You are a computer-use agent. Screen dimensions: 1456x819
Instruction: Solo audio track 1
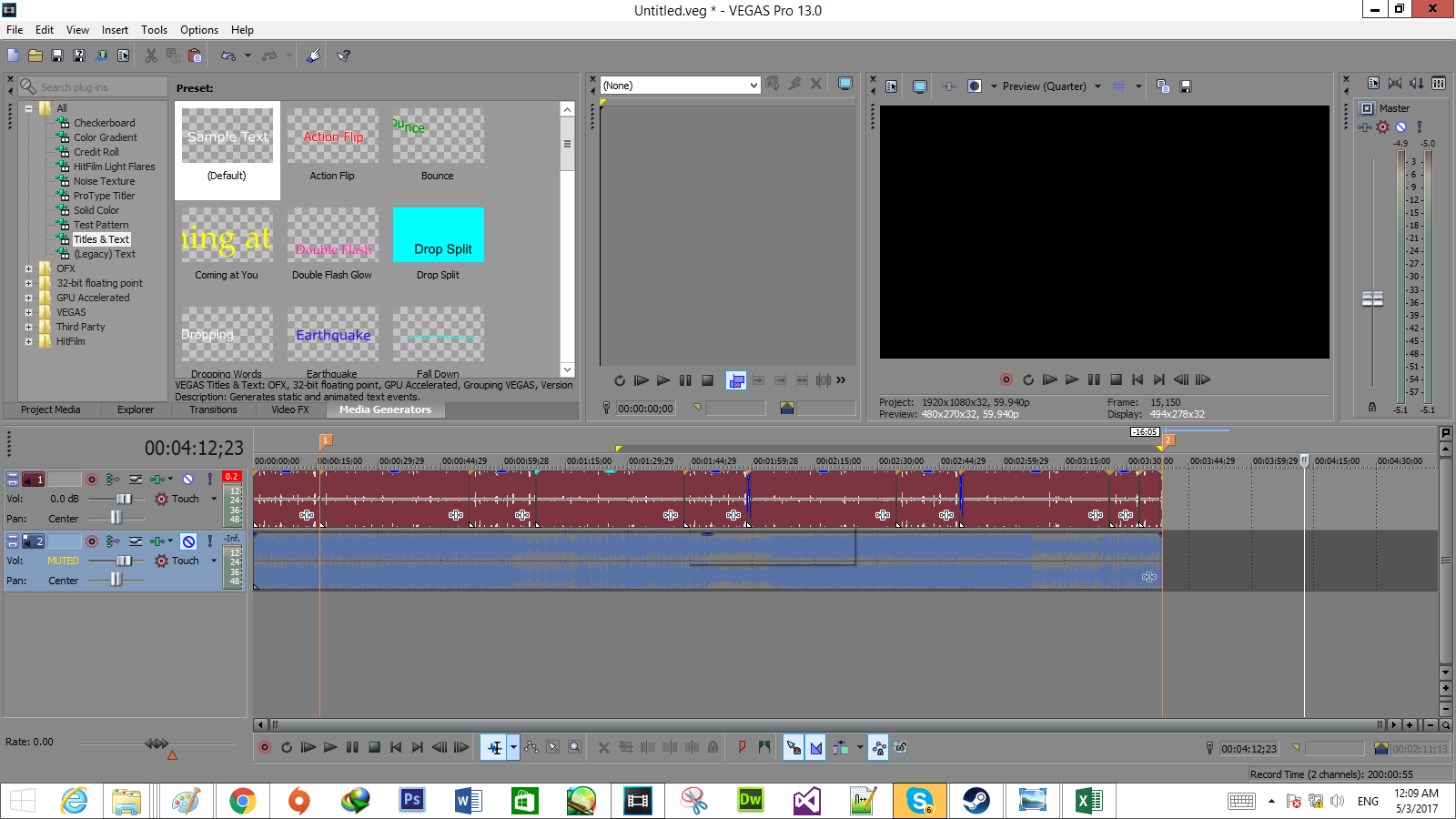[x=210, y=479]
